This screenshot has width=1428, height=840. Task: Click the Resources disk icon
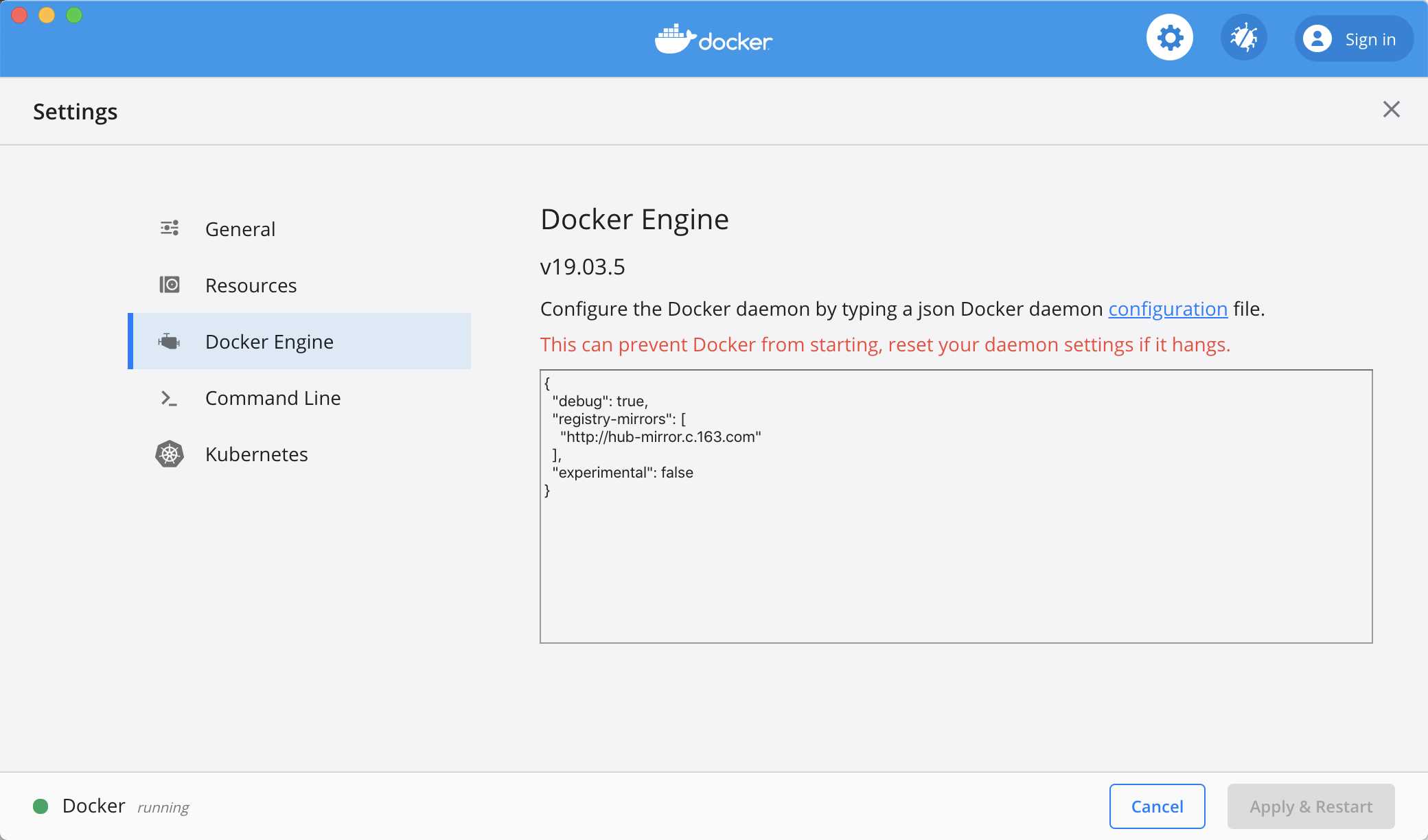click(170, 284)
